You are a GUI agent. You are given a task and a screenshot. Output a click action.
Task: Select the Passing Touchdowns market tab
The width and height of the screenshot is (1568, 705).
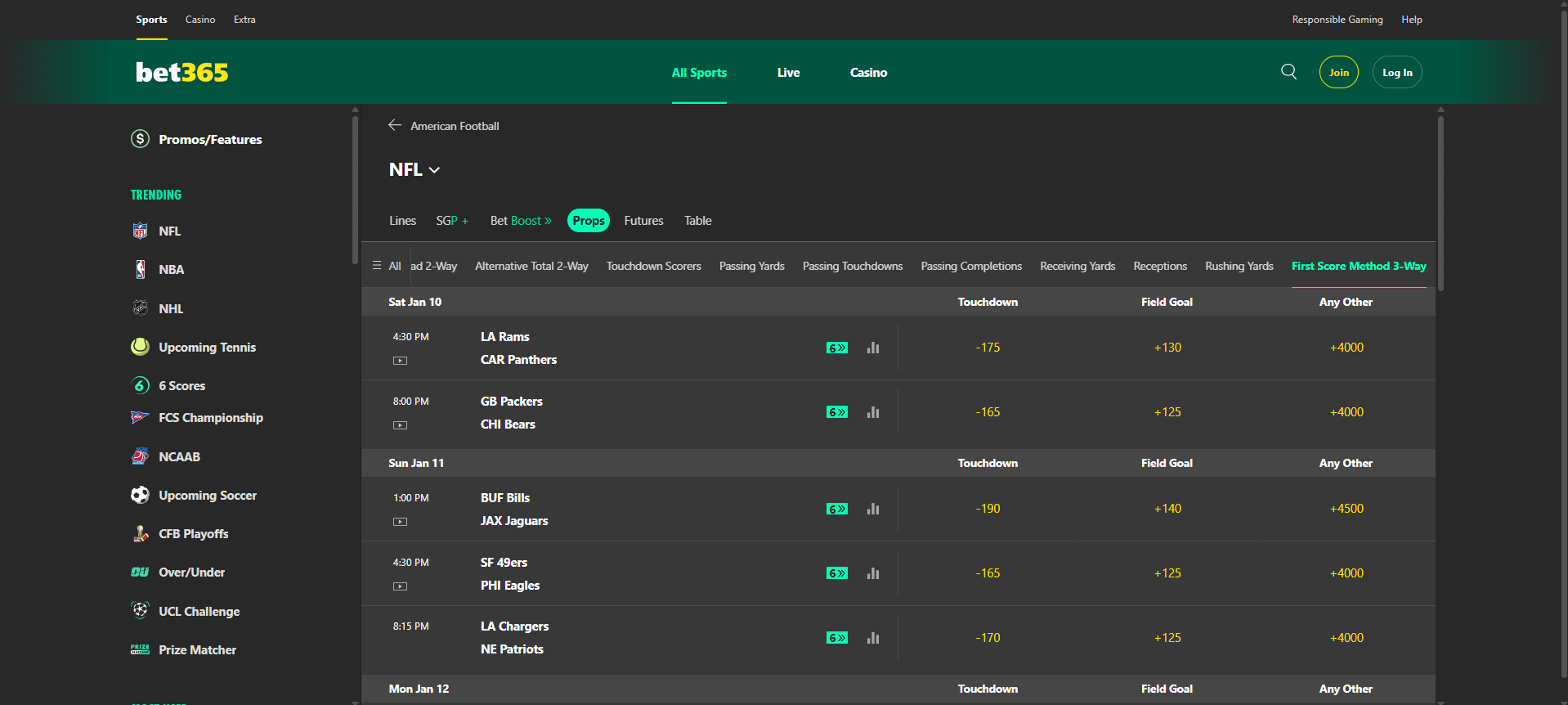853,266
